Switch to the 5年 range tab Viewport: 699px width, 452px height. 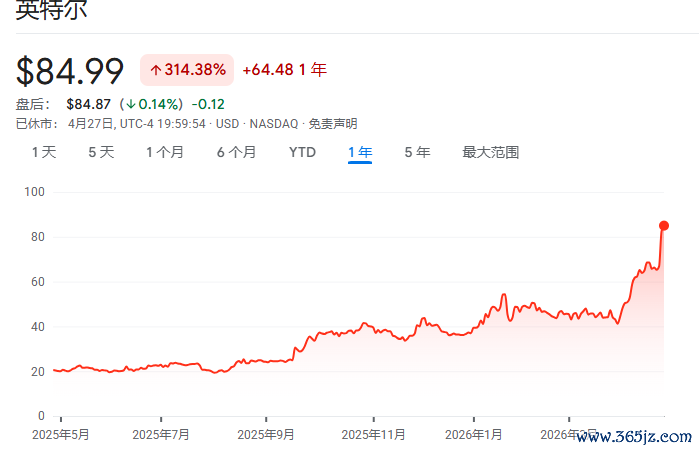click(417, 152)
